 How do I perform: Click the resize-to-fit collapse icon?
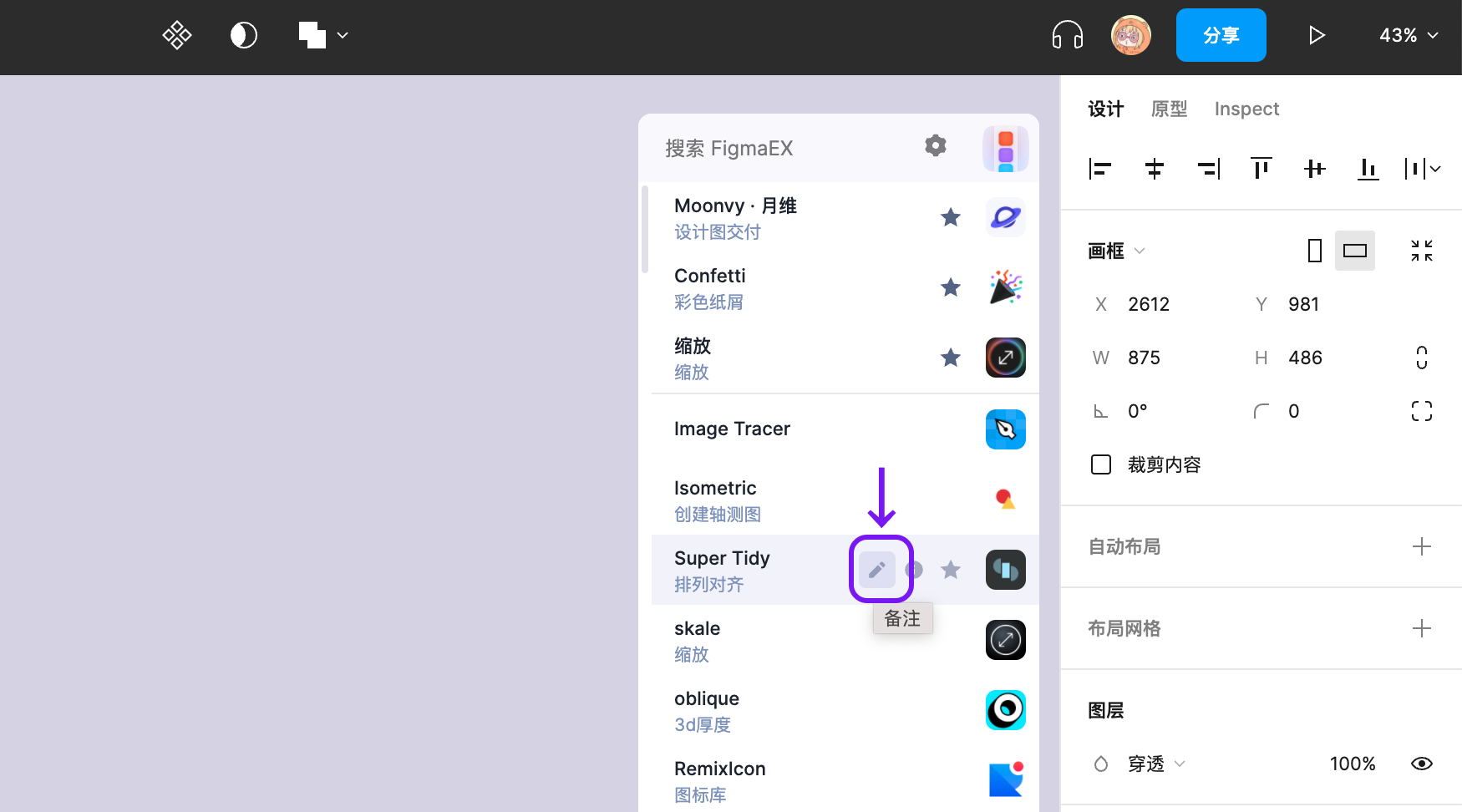point(1422,251)
